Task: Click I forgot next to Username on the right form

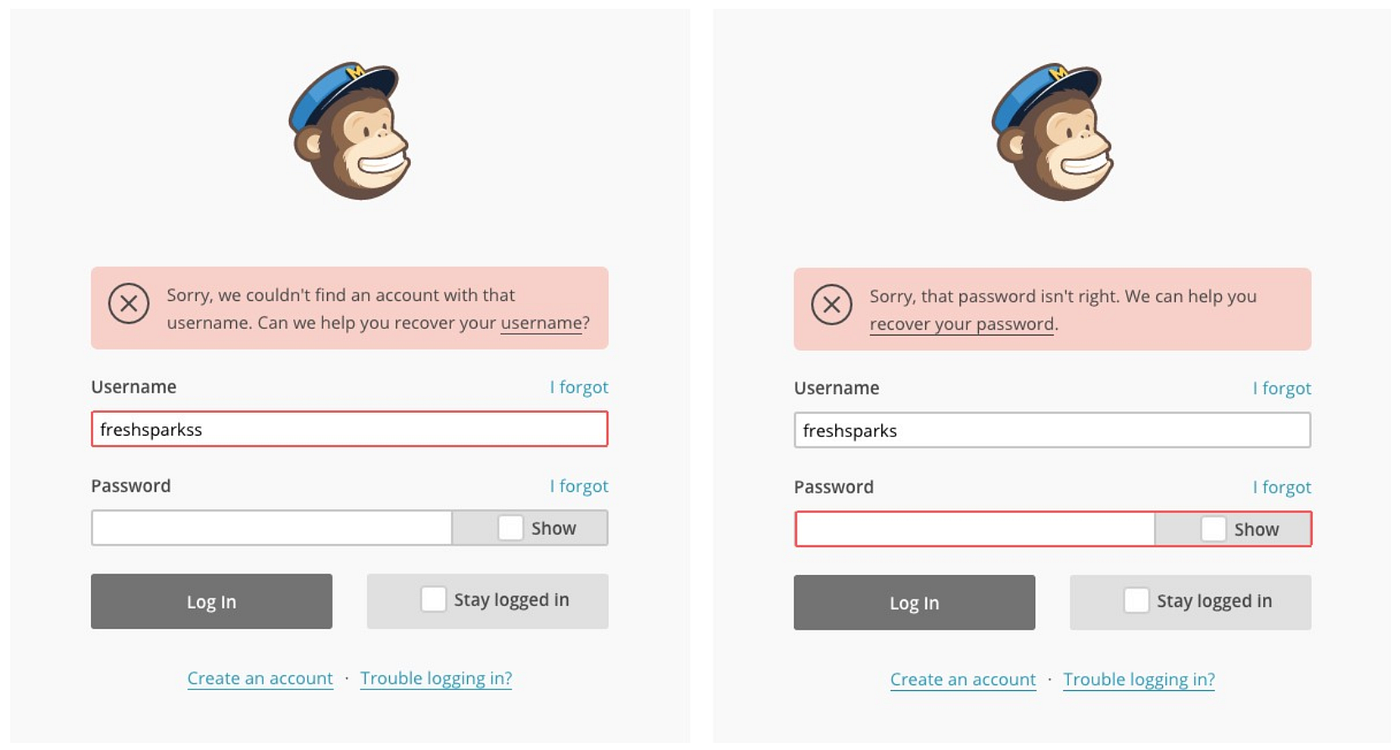Action: 1281,388
